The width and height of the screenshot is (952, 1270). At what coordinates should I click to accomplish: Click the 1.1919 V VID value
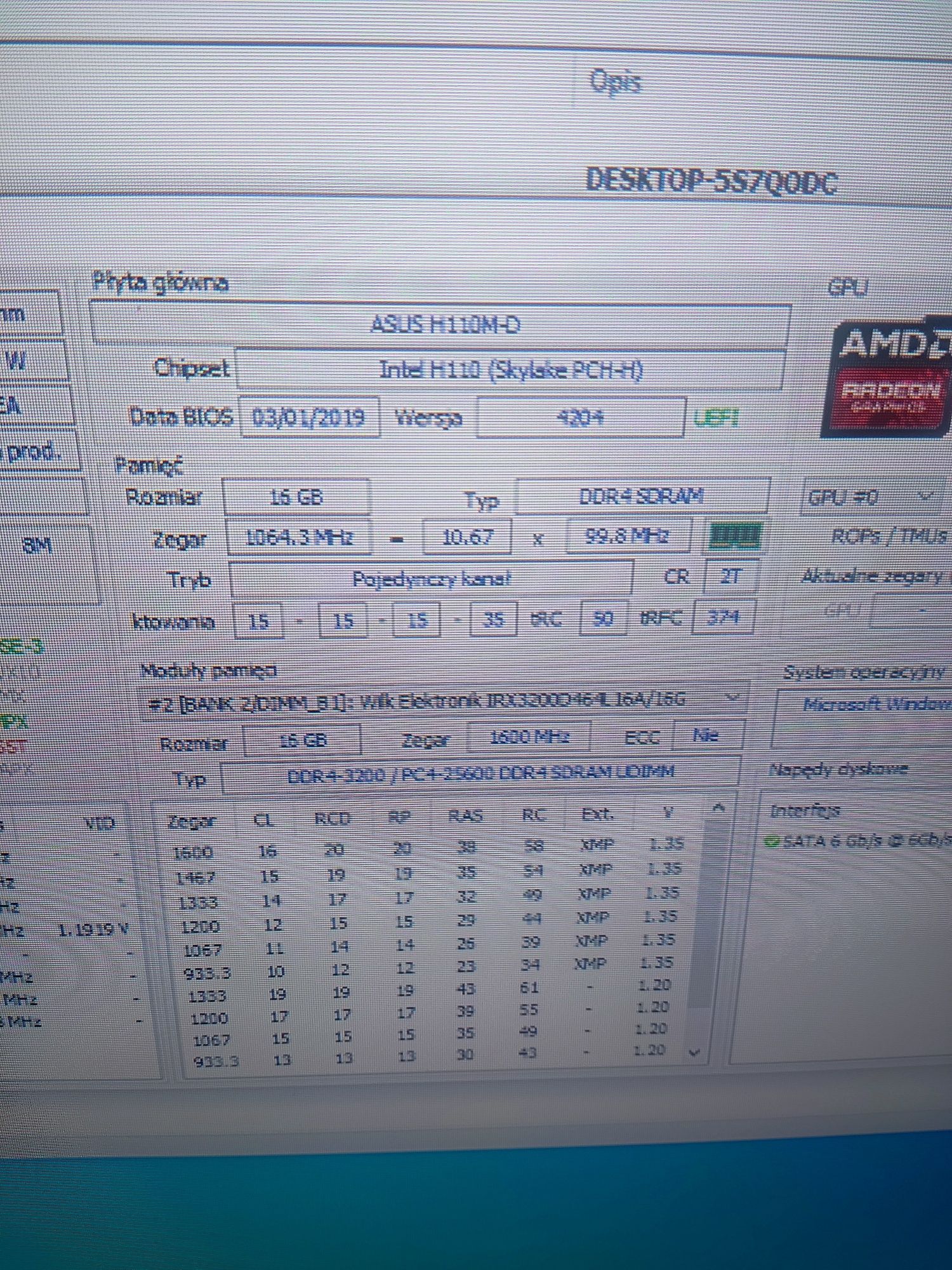tap(93, 930)
